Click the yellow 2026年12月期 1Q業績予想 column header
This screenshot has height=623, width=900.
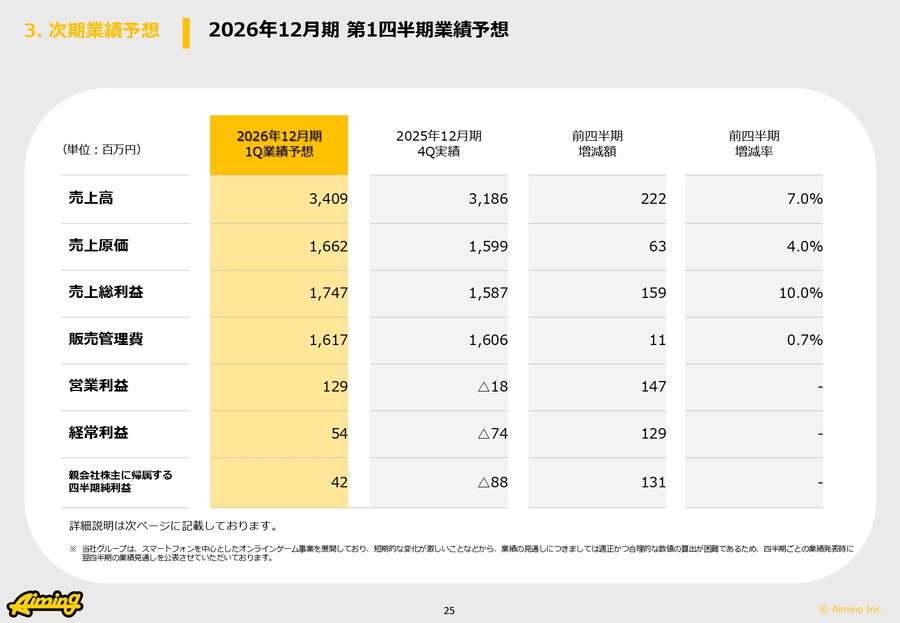point(279,144)
